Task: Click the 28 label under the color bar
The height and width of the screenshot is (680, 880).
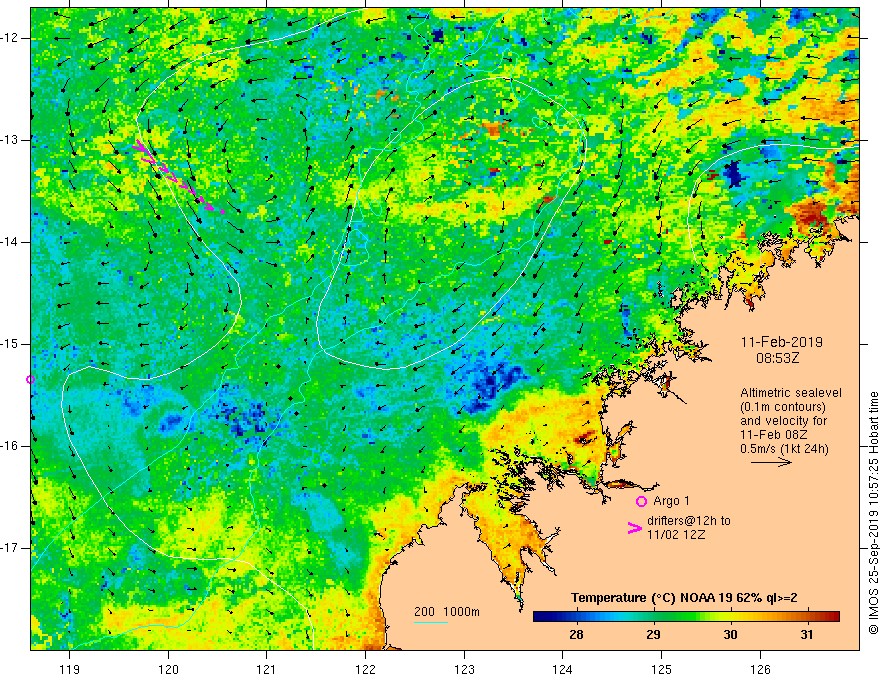Action: coord(576,635)
